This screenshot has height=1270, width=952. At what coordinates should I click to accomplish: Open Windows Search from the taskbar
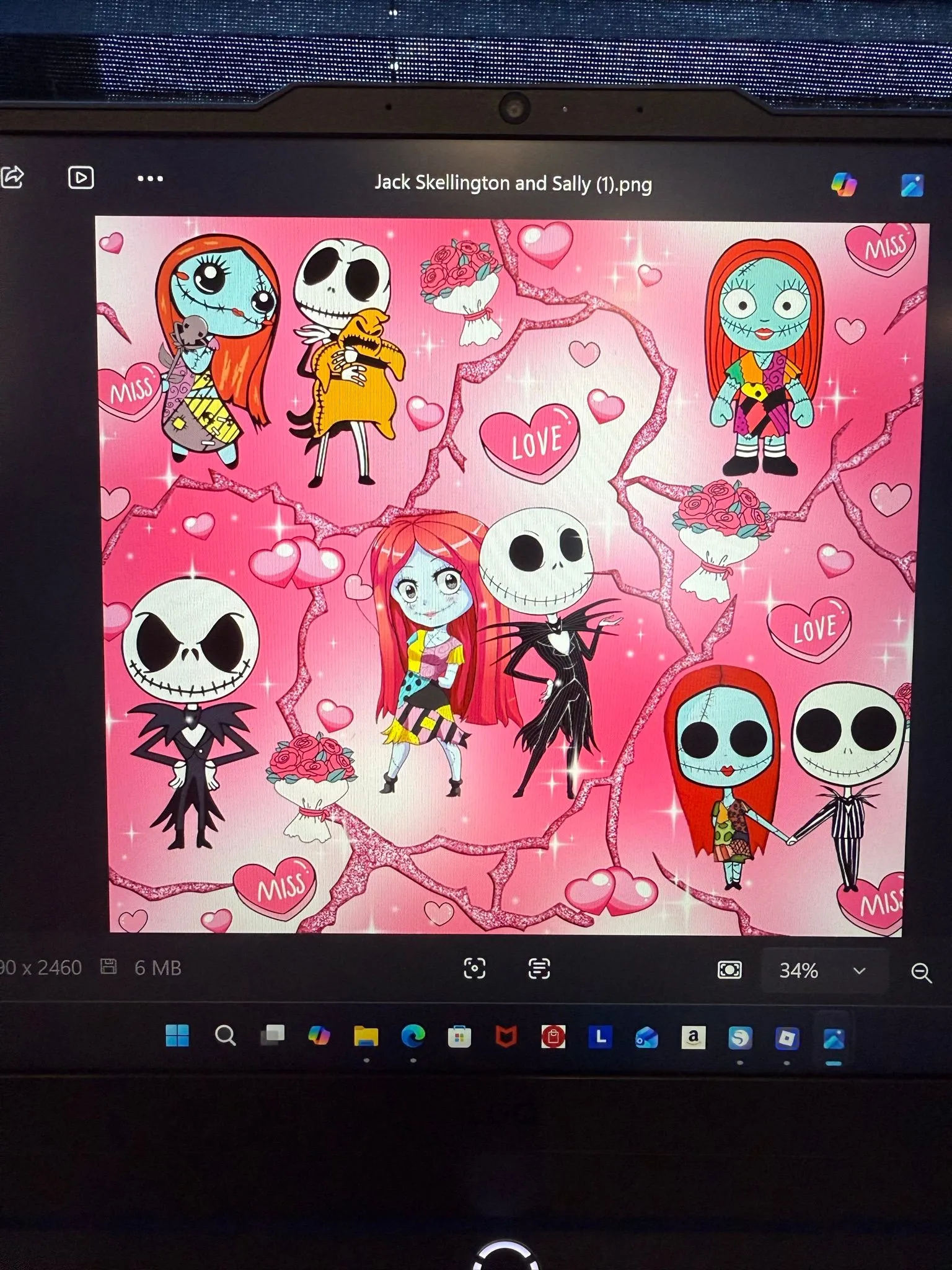point(225,1036)
